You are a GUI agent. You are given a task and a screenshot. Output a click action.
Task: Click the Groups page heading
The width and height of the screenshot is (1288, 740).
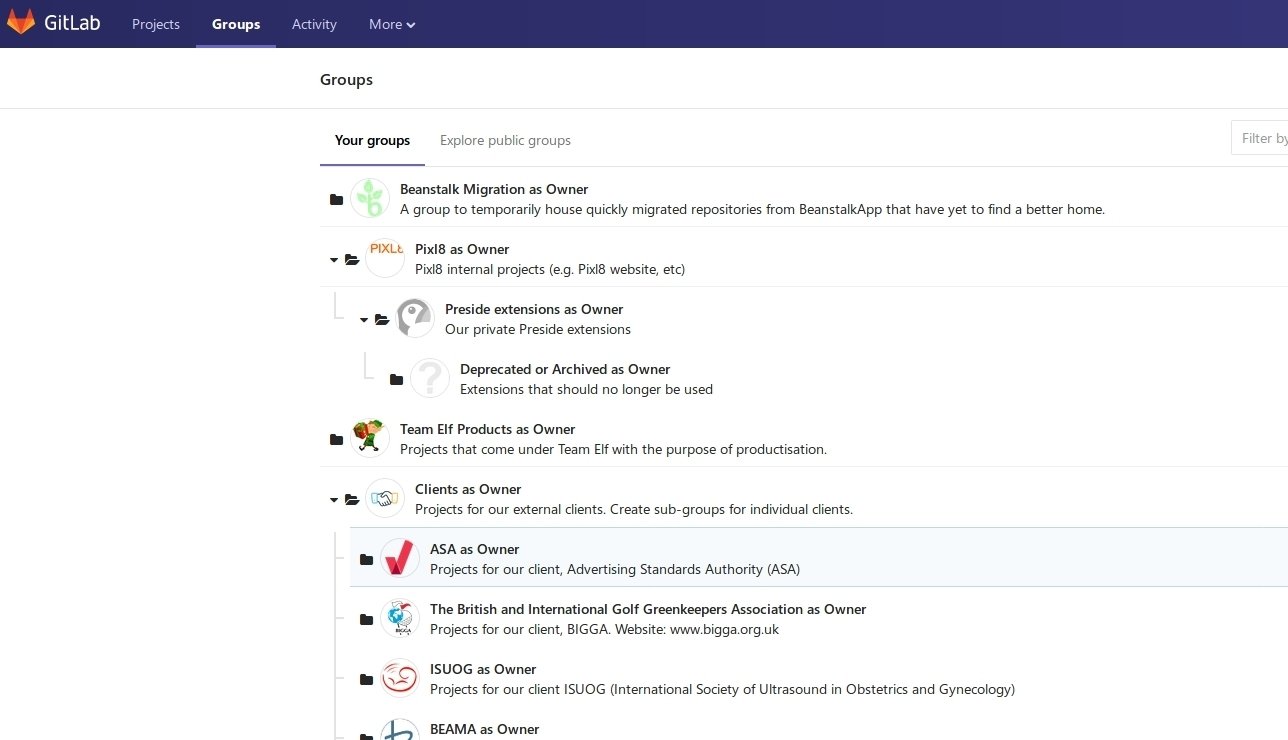[x=346, y=80]
